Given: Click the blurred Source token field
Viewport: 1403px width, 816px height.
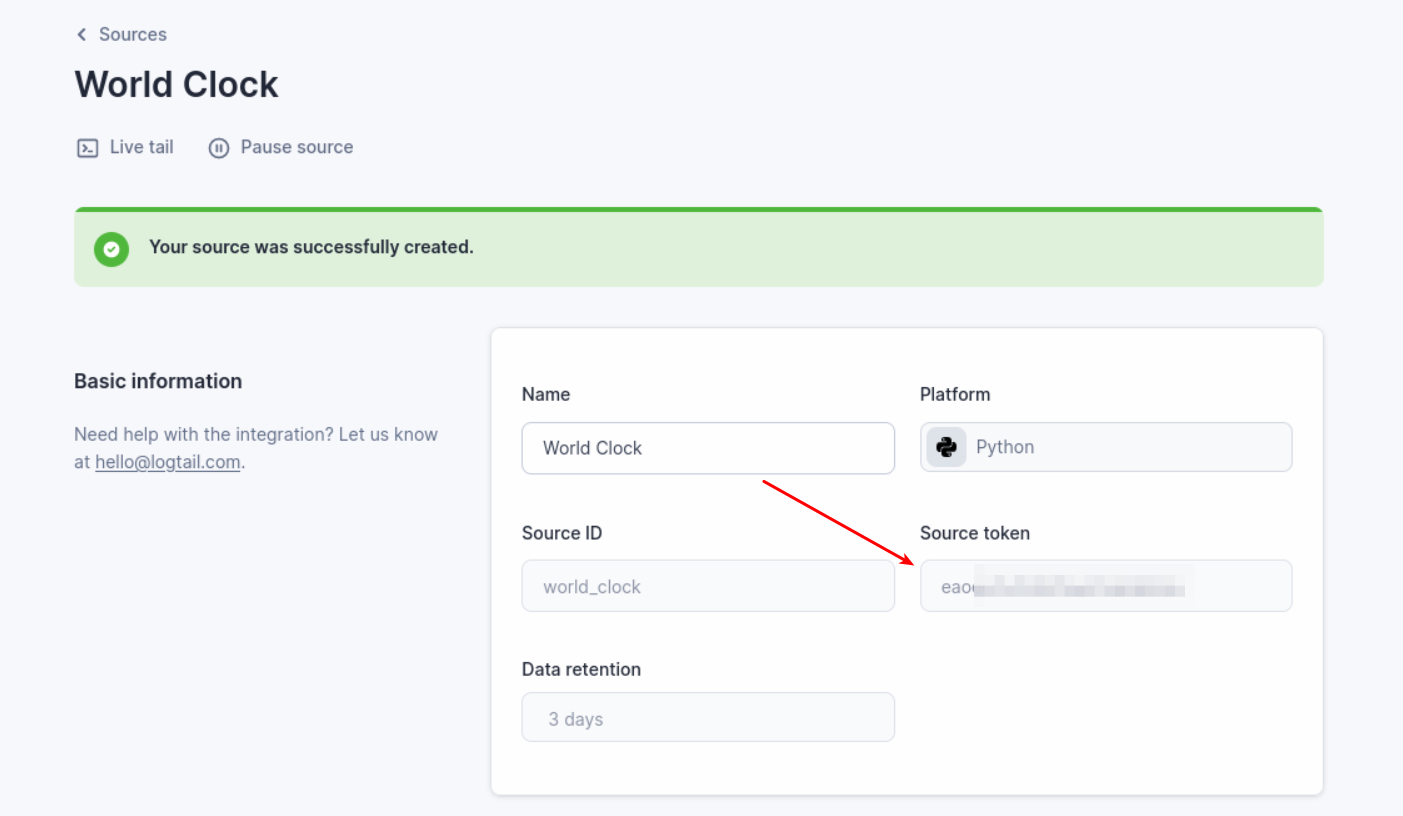Looking at the screenshot, I should click(1106, 586).
